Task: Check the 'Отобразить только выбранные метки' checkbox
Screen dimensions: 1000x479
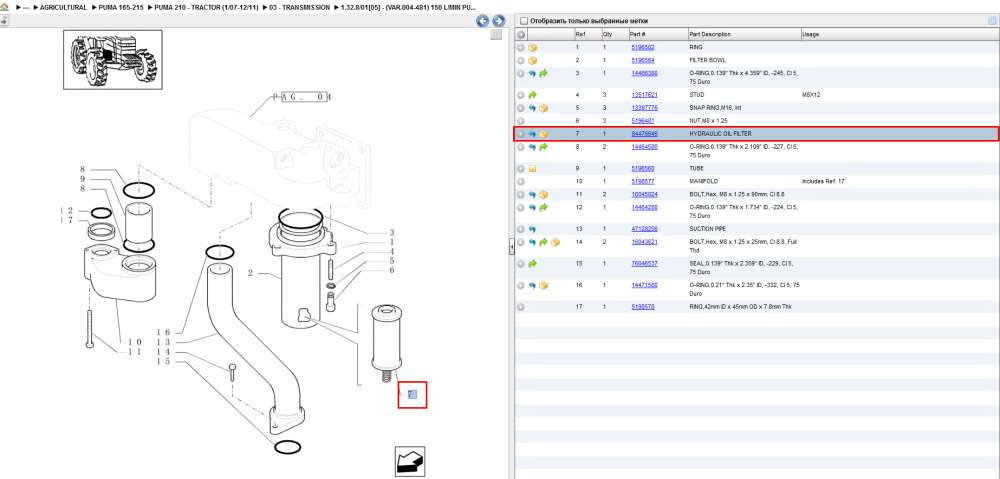Action: click(x=524, y=21)
